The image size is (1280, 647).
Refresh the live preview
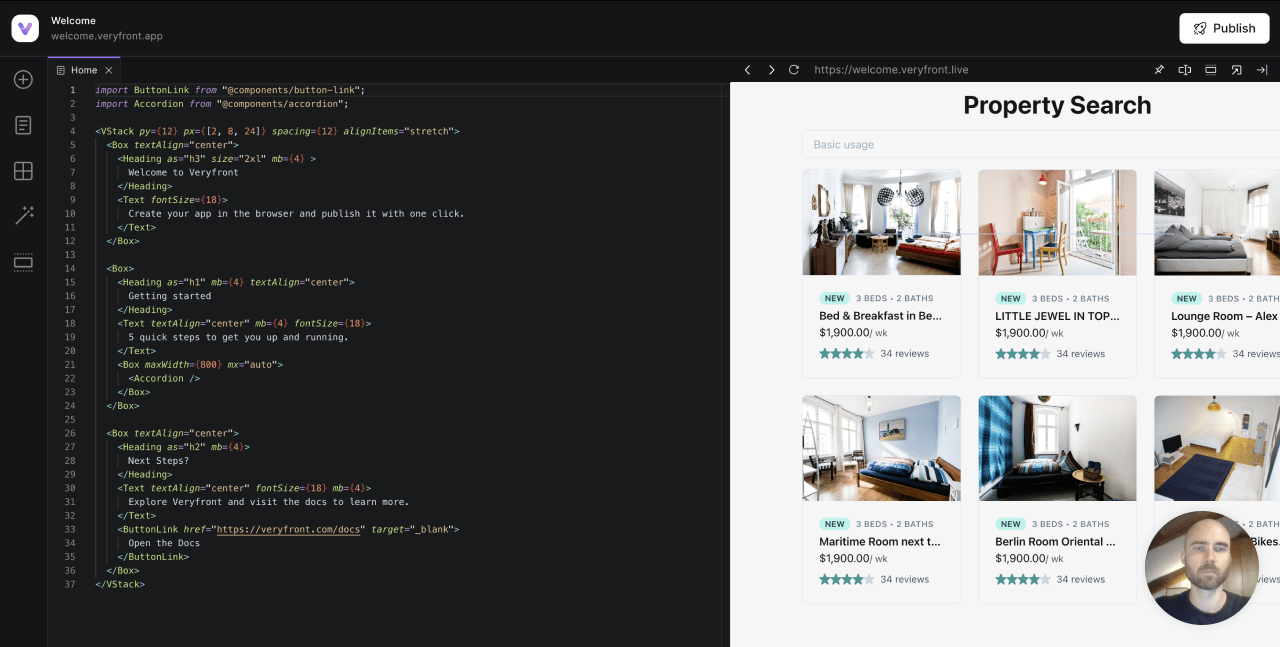coord(793,70)
